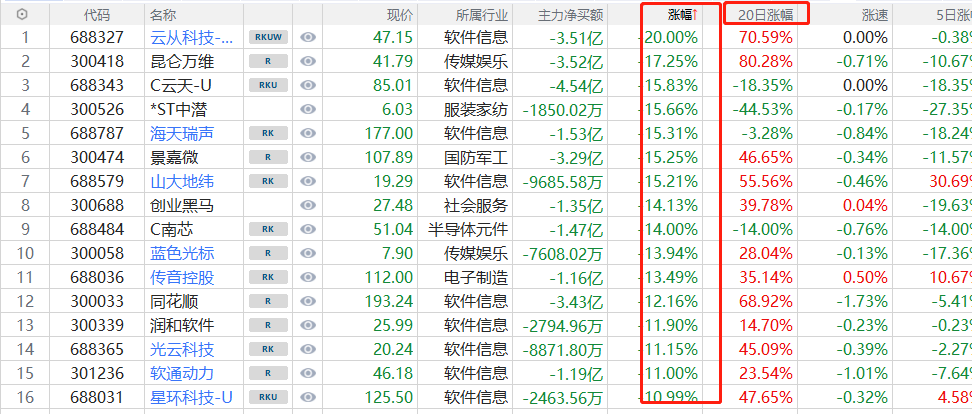
Task: Open the 海天瑞声 stock link
Action: (x=182, y=133)
